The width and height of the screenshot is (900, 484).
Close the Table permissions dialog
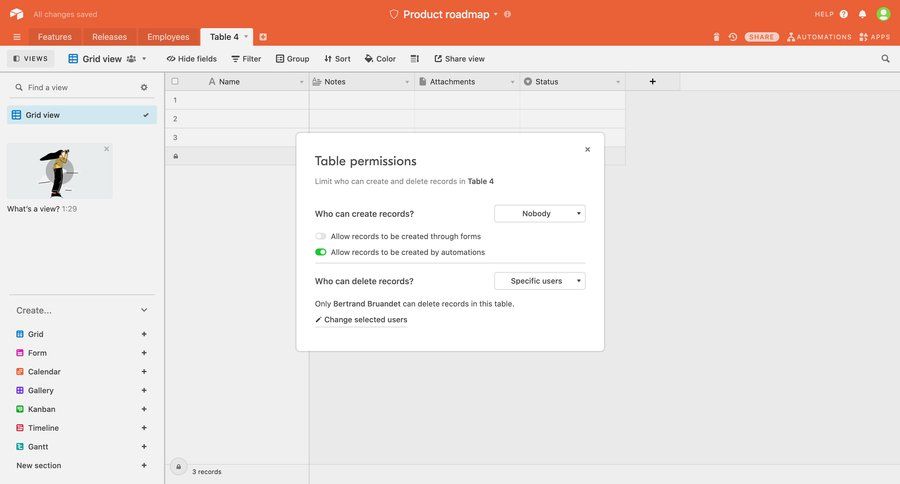click(587, 149)
